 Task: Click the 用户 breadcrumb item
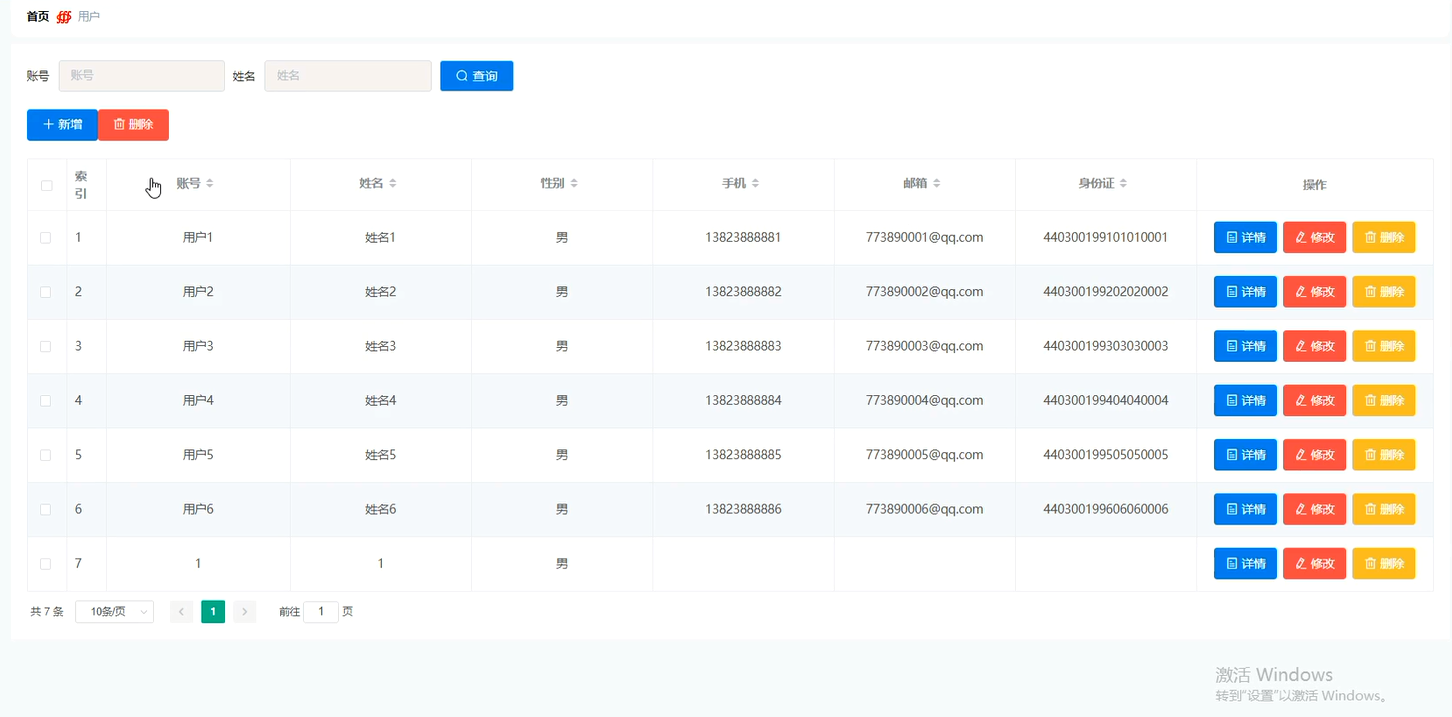pos(89,17)
